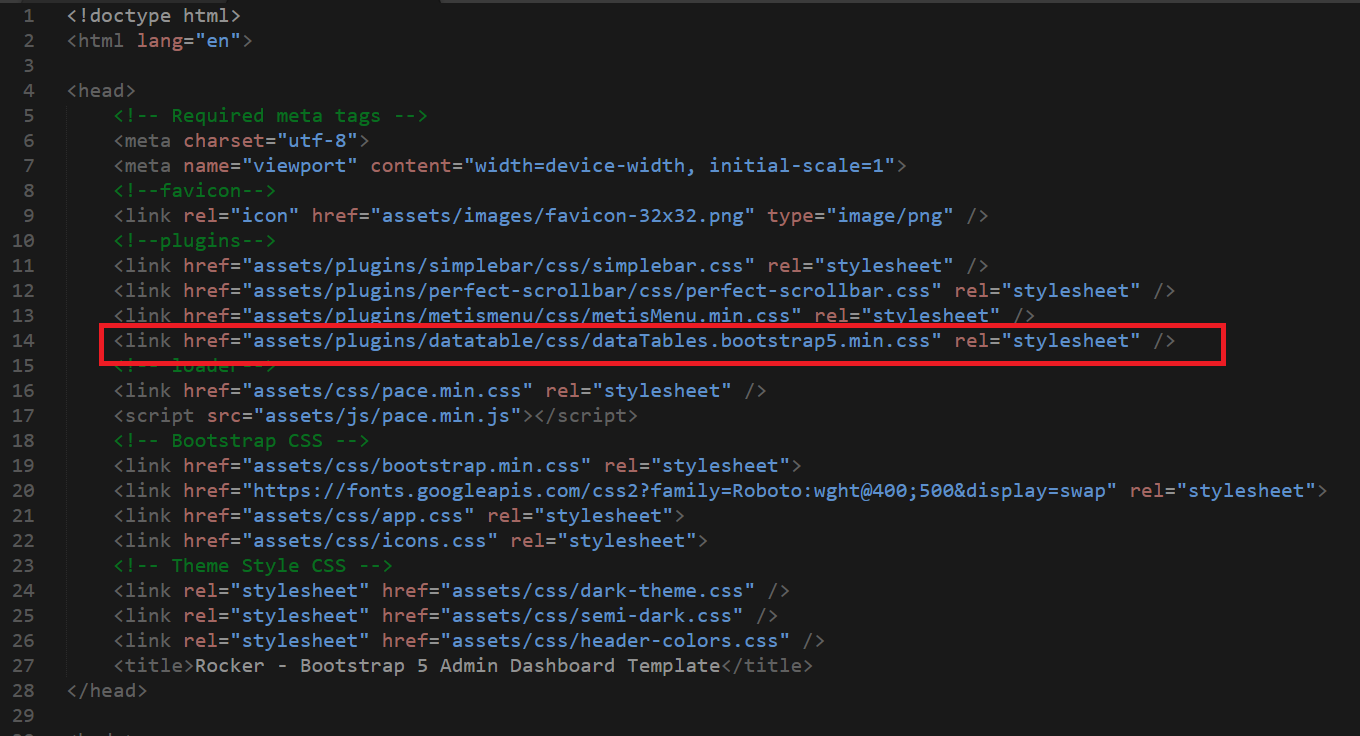Click the "stylesheet" value on the Google Fonts line
The width and height of the screenshot is (1360, 736).
tap(1246, 491)
